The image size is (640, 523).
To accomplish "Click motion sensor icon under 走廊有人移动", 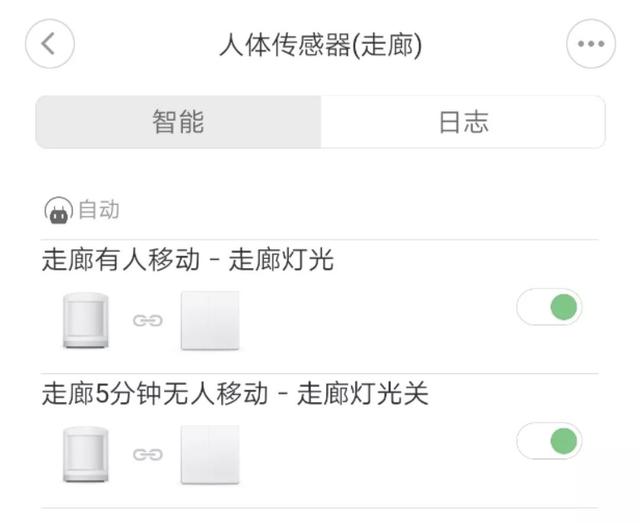I will pyautogui.click(x=86, y=321).
